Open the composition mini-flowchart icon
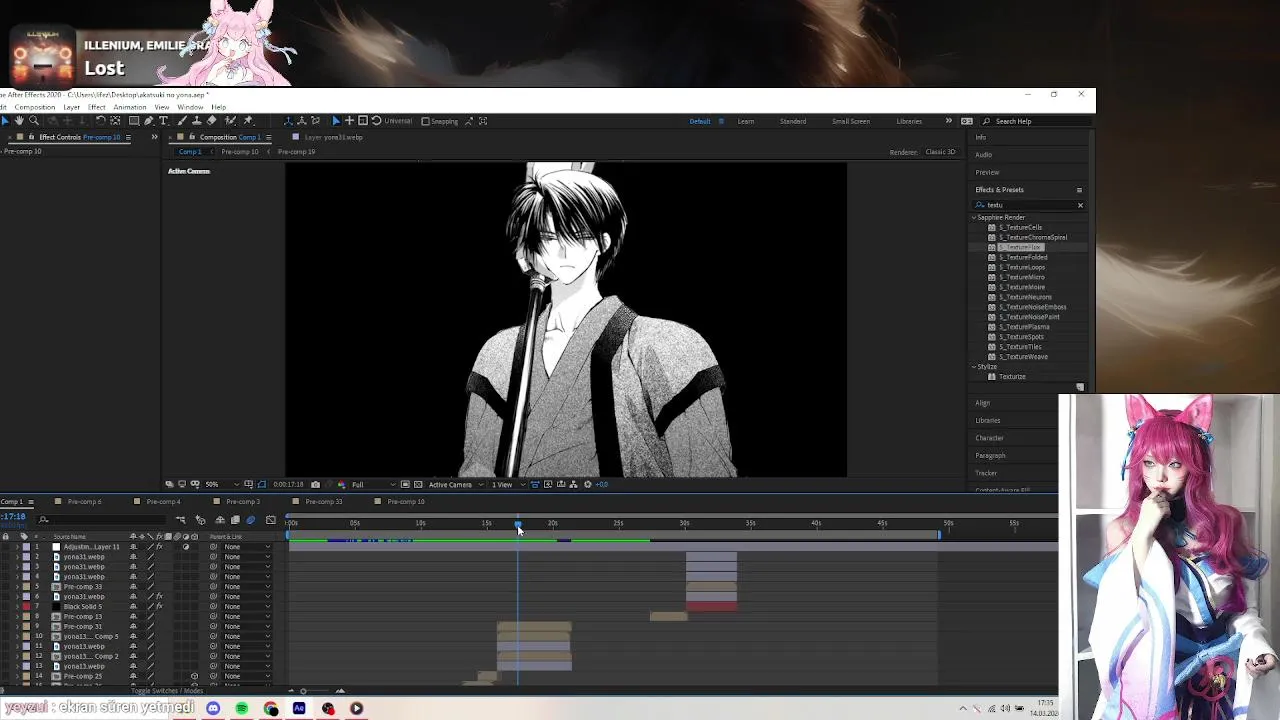 tap(181, 520)
